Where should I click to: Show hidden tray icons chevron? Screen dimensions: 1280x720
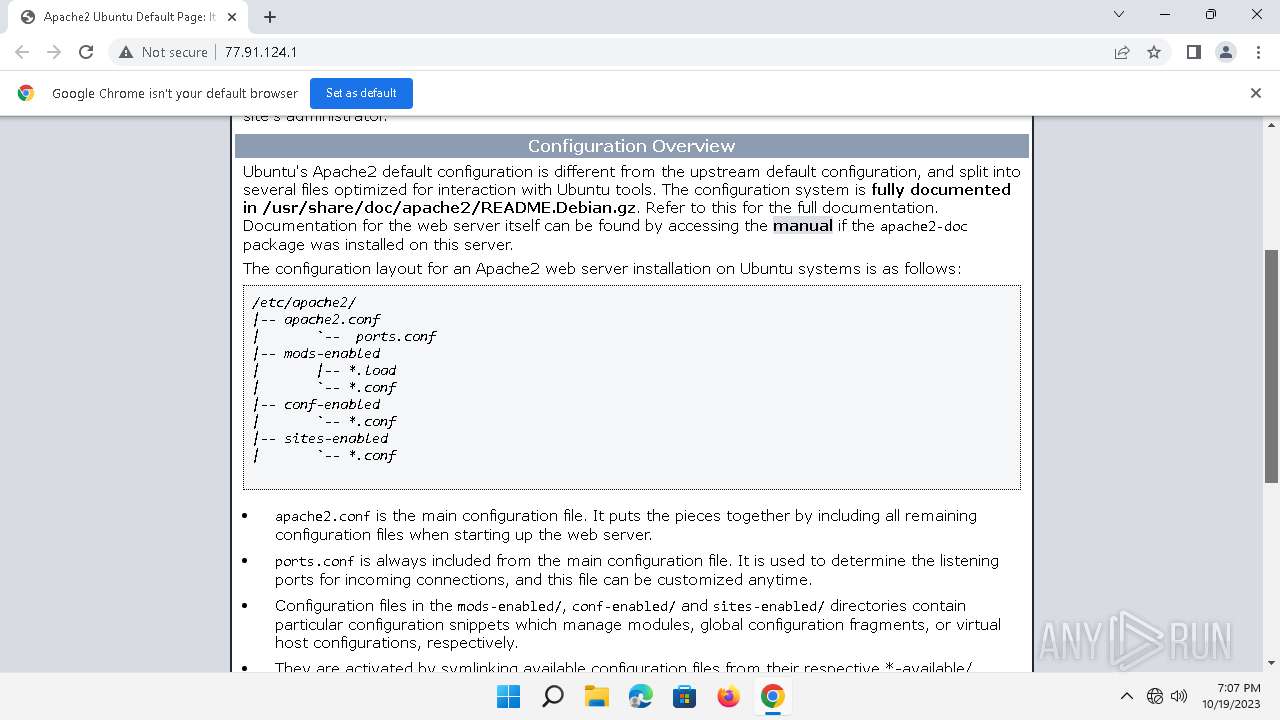tap(1127, 697)
